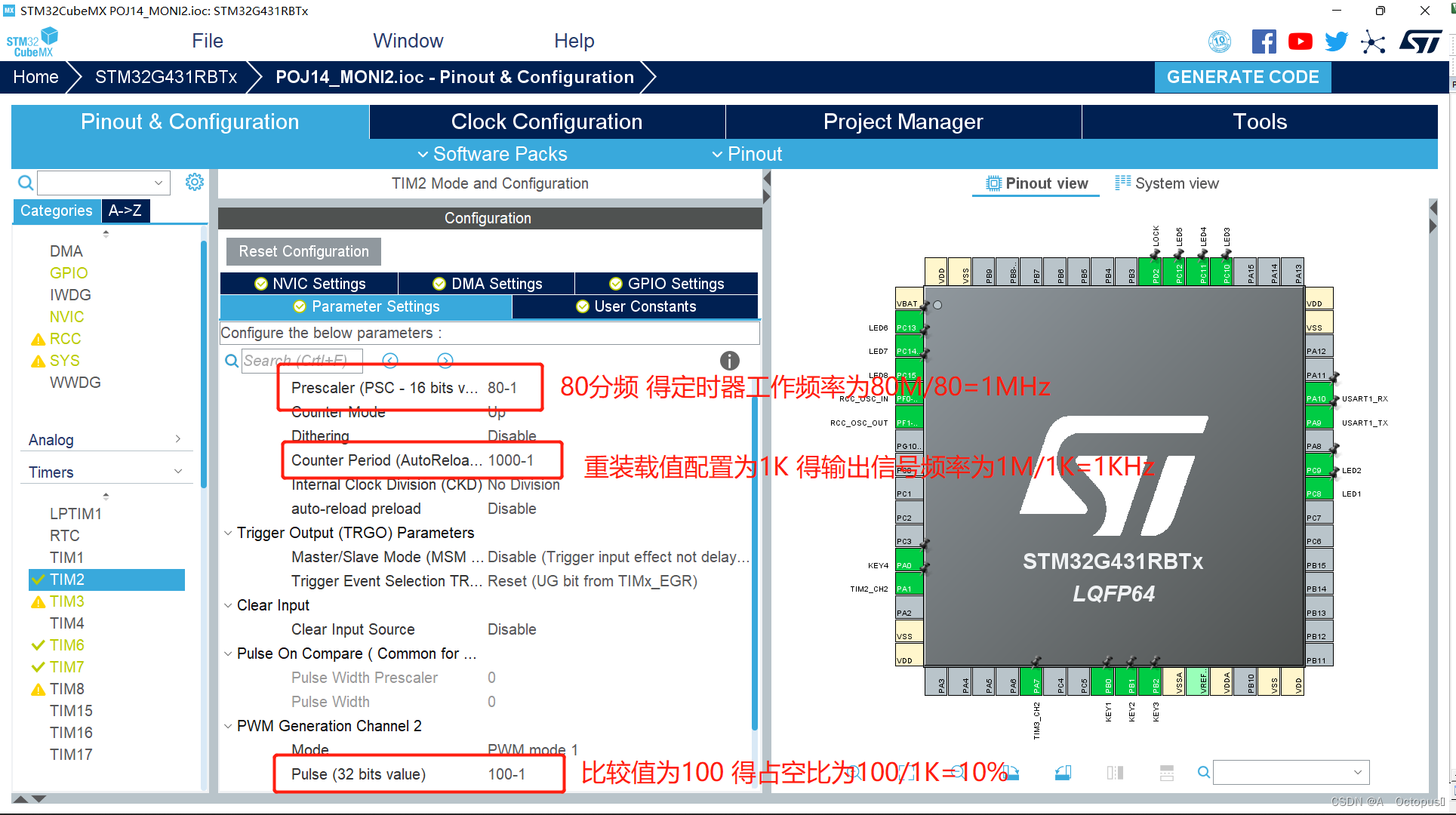
Task: Select the Pinout view icon
Action: 992,183
